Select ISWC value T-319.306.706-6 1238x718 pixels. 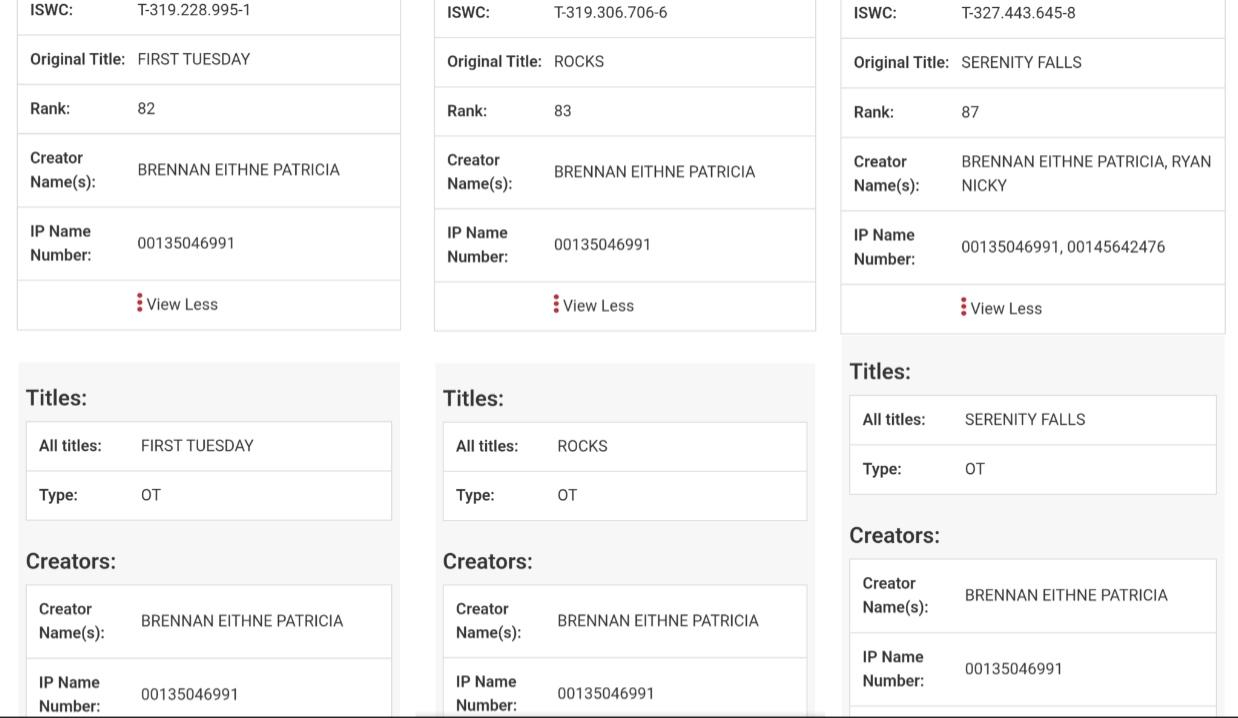610,12
